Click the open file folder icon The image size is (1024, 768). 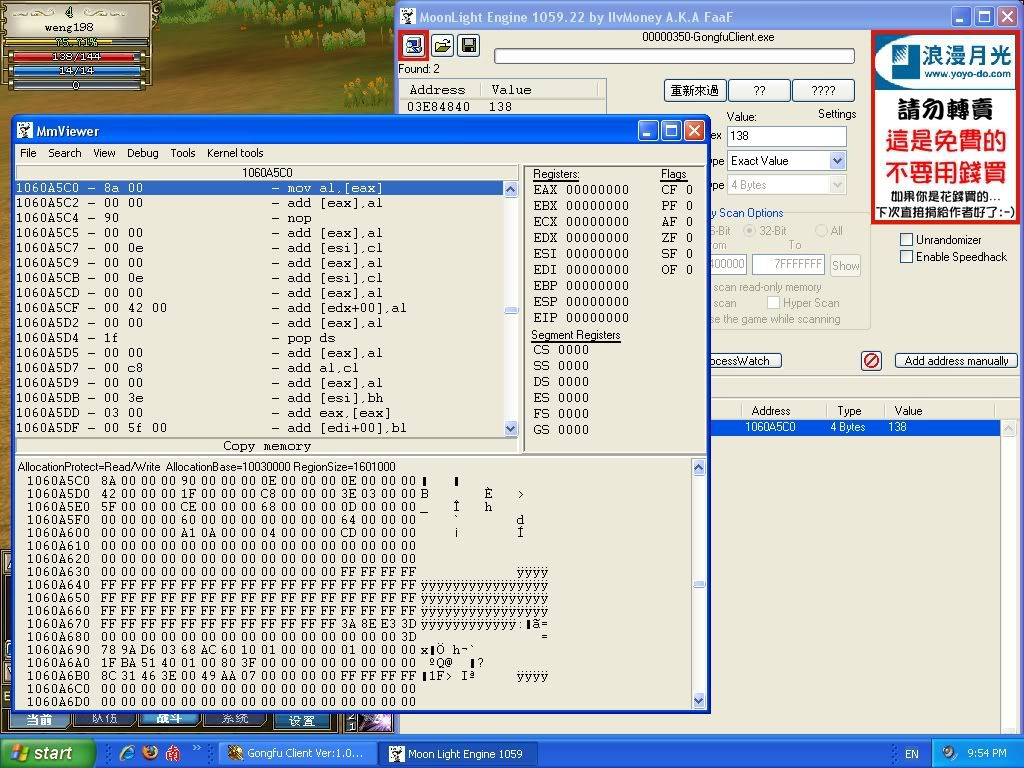coord(441,45)
